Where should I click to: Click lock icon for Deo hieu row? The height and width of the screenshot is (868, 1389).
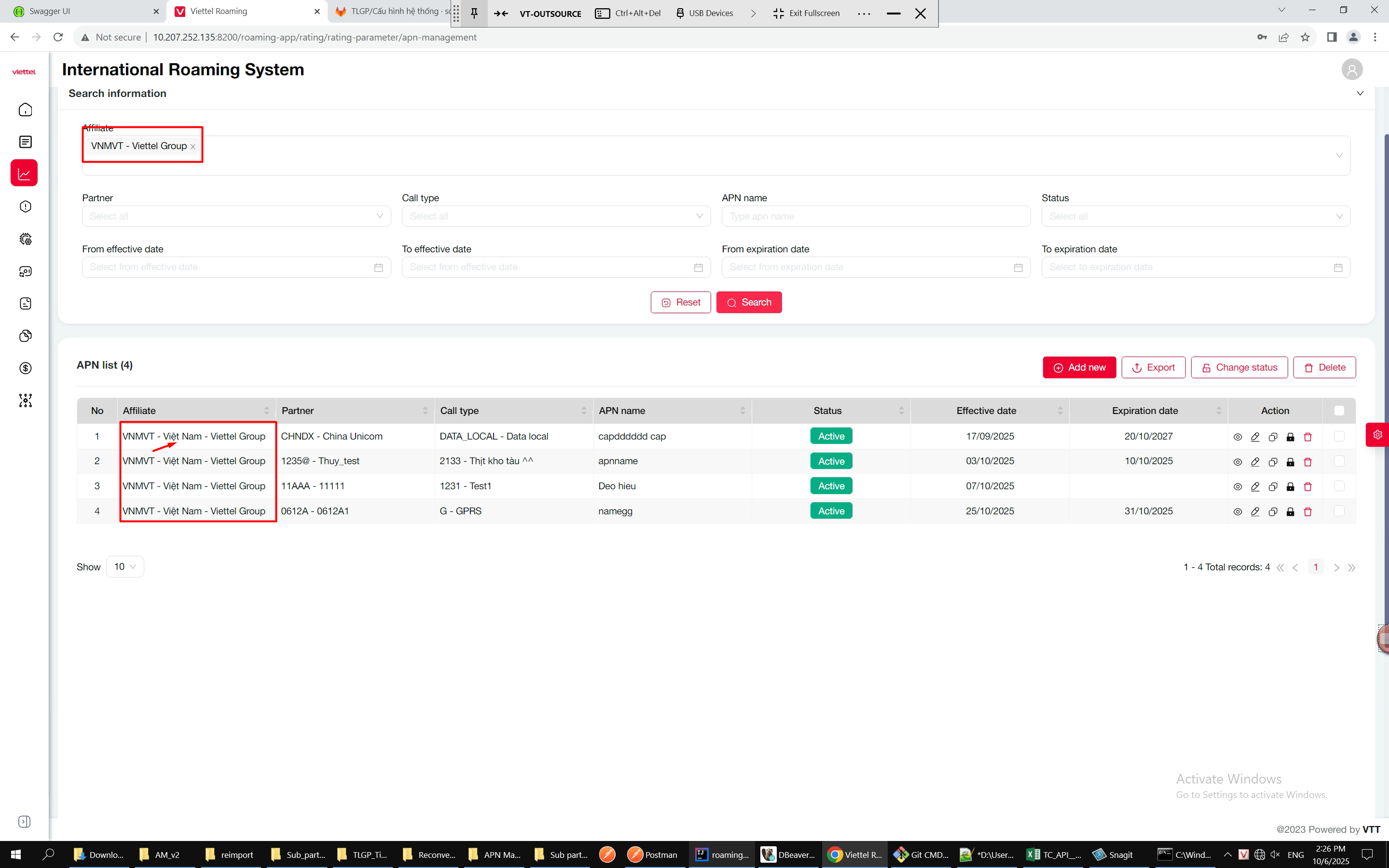1290,487
